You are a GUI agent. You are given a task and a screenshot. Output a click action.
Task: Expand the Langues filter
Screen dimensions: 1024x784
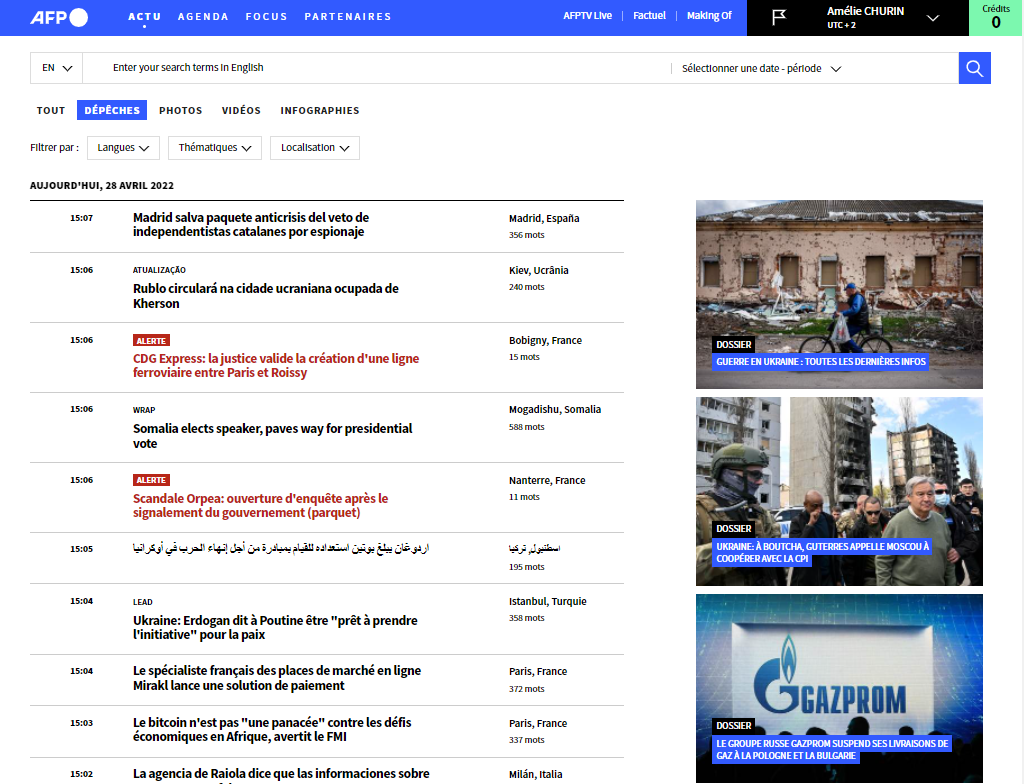pyautogui.click(x=123, y=148)
